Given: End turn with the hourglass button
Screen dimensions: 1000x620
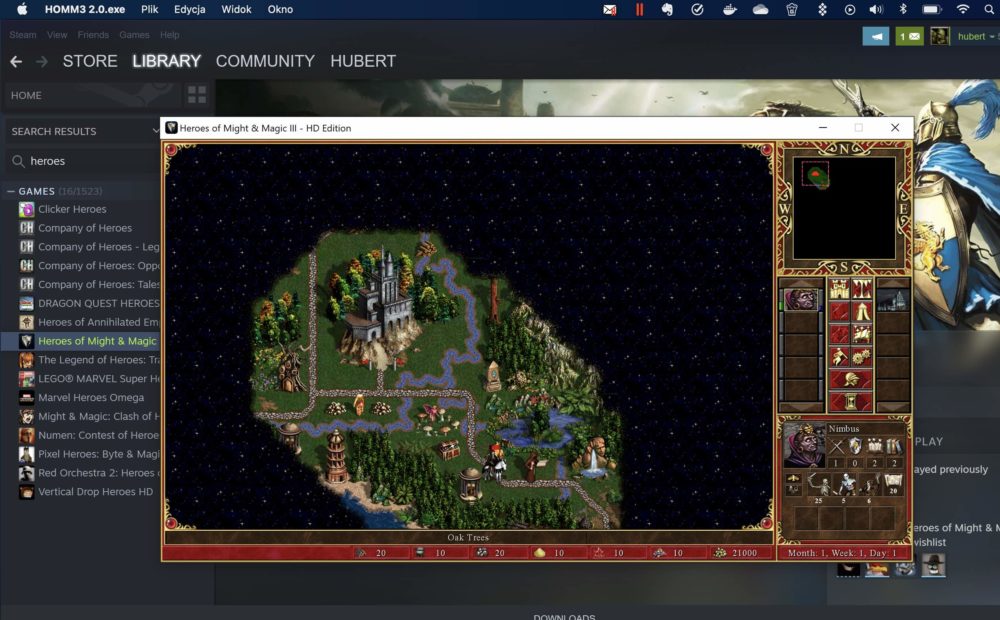Looking at the screenshot, I should click(851, 402).
